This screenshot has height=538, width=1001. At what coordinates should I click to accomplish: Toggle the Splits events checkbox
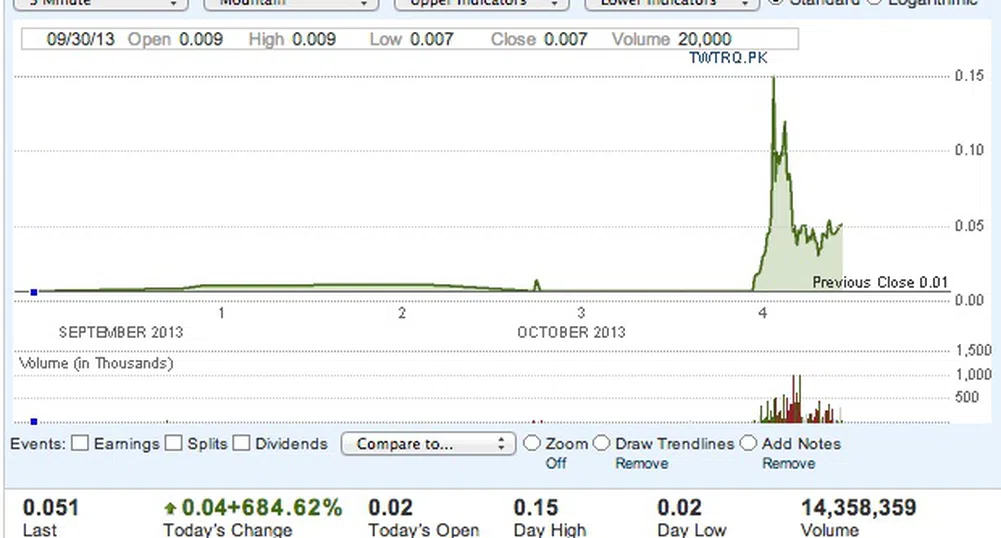174,443
